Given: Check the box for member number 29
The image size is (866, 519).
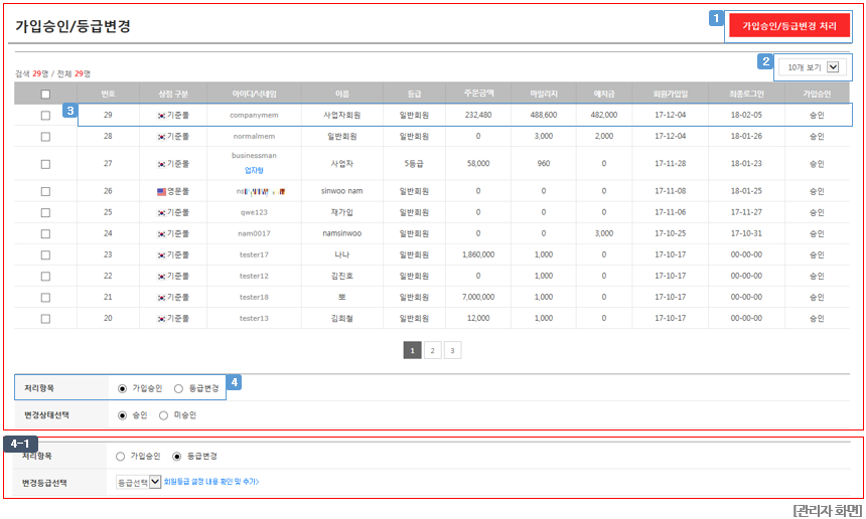Looking at the screenshot, I should (45, 115).
